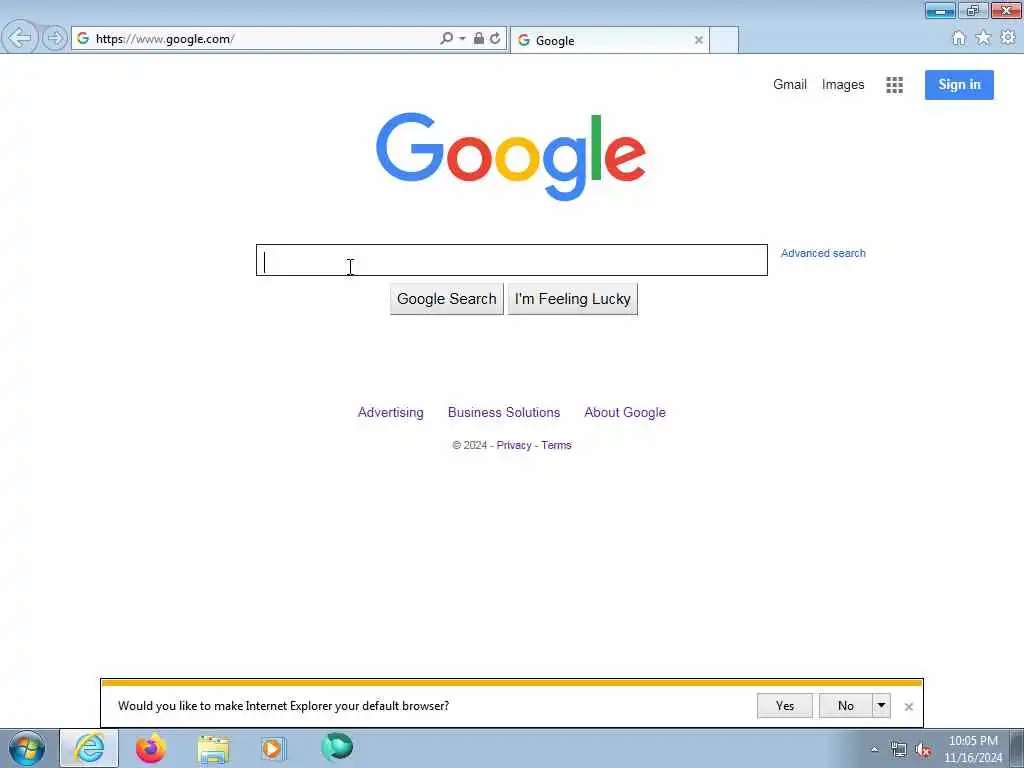Click the network status tray icon
This screenshot has height=768, width=1024.
[899, 750]
